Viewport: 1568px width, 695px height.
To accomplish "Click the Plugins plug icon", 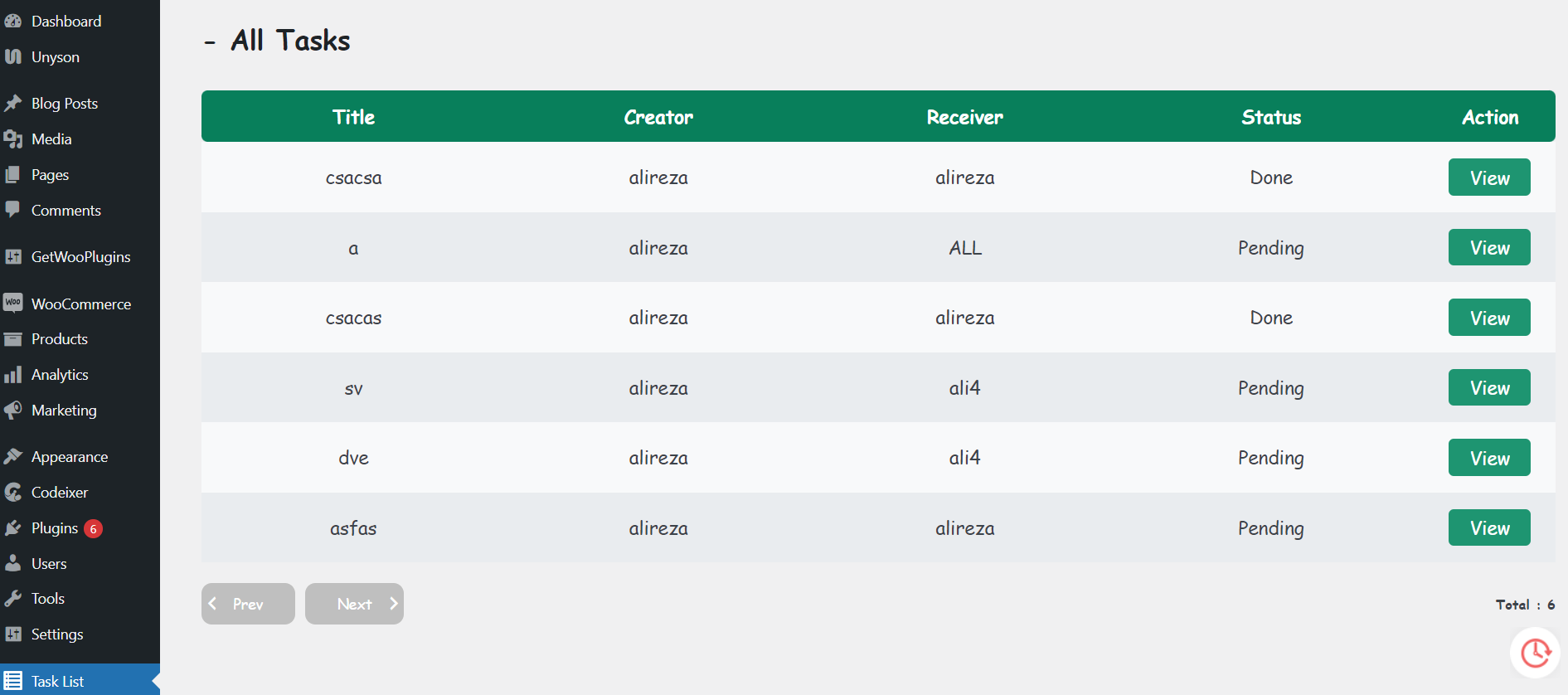I will coord(13,528).
